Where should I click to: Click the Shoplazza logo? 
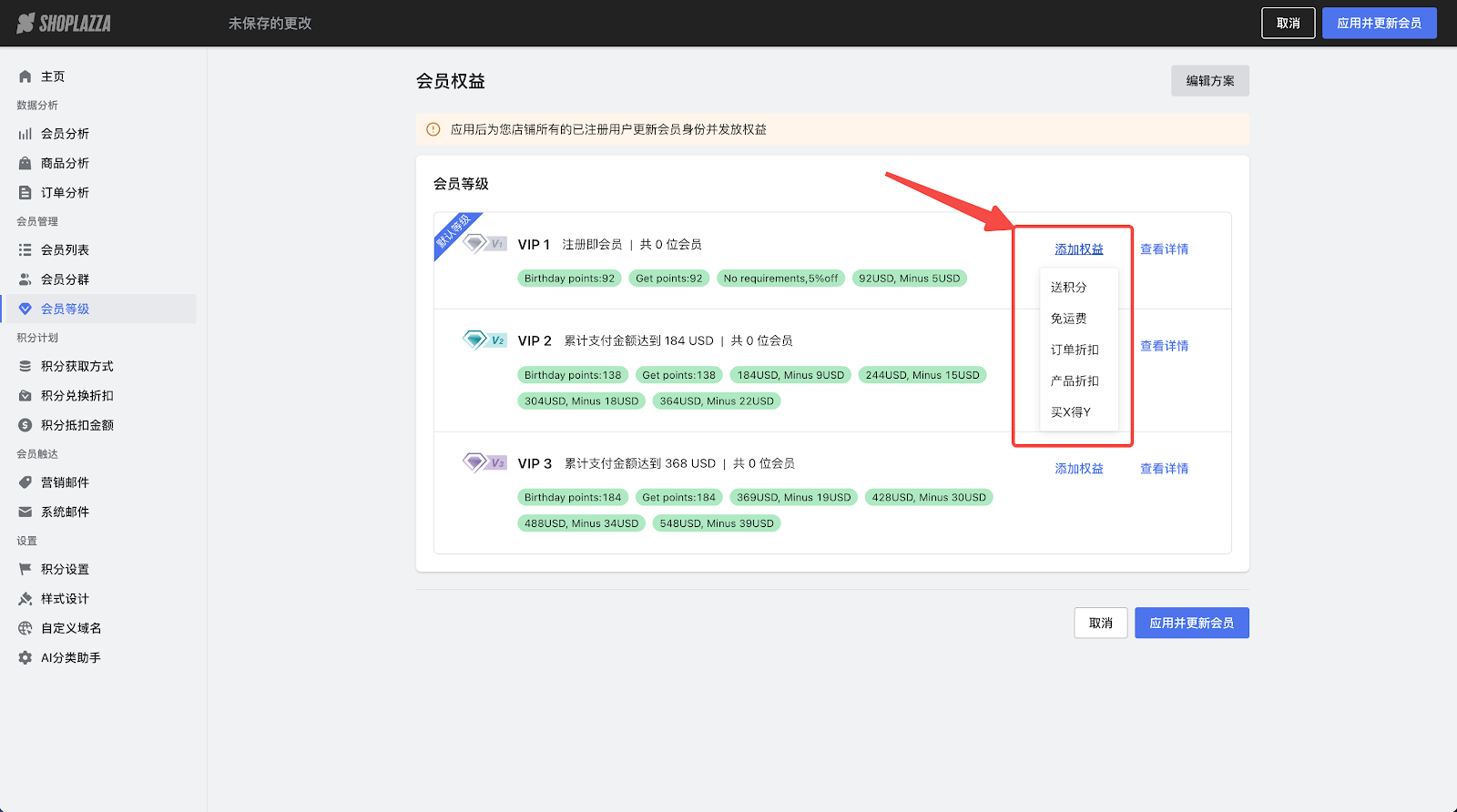click(x=64, y=23)
